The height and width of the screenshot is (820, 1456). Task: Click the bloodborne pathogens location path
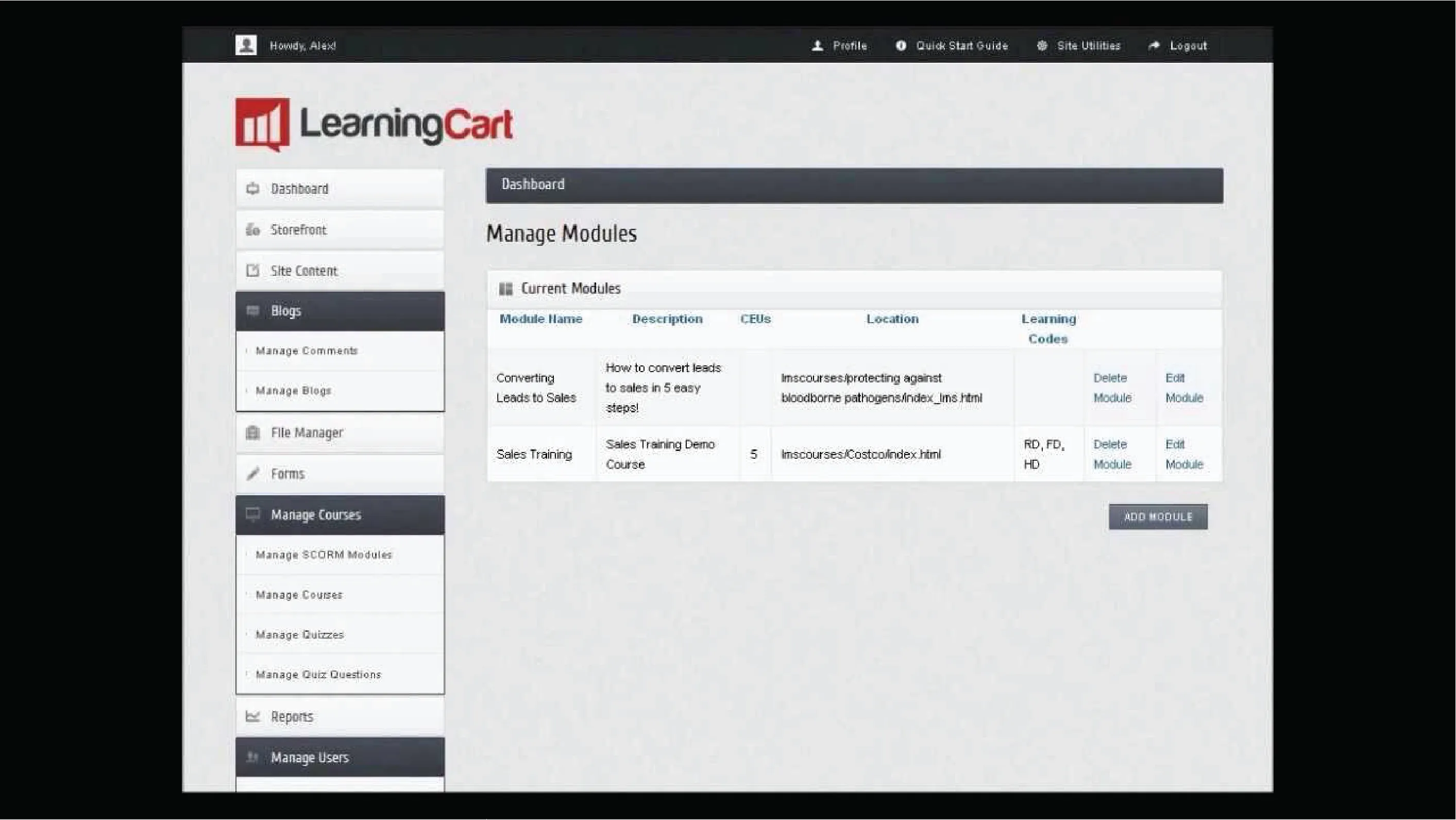point(882,388)
